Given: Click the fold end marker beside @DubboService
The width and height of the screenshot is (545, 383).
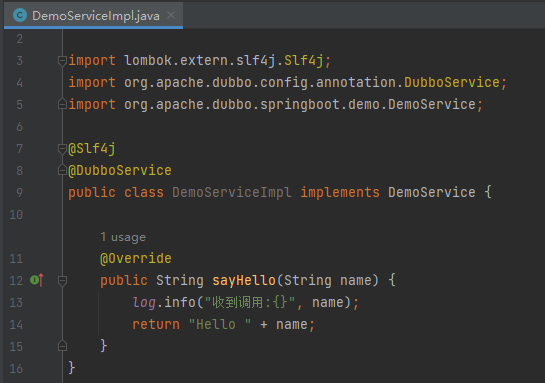Looking at the screenshot, I should point(62,170).
